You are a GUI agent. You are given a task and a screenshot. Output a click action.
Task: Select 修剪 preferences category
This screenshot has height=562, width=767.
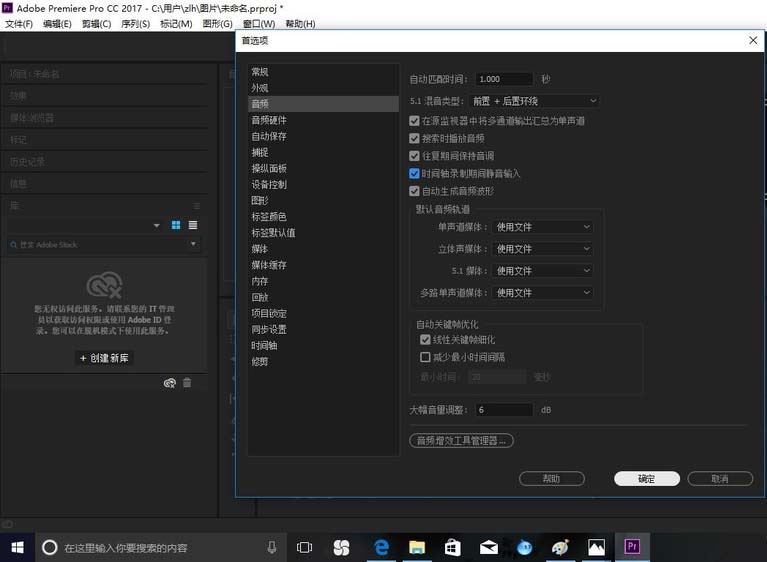pos(323,362)
